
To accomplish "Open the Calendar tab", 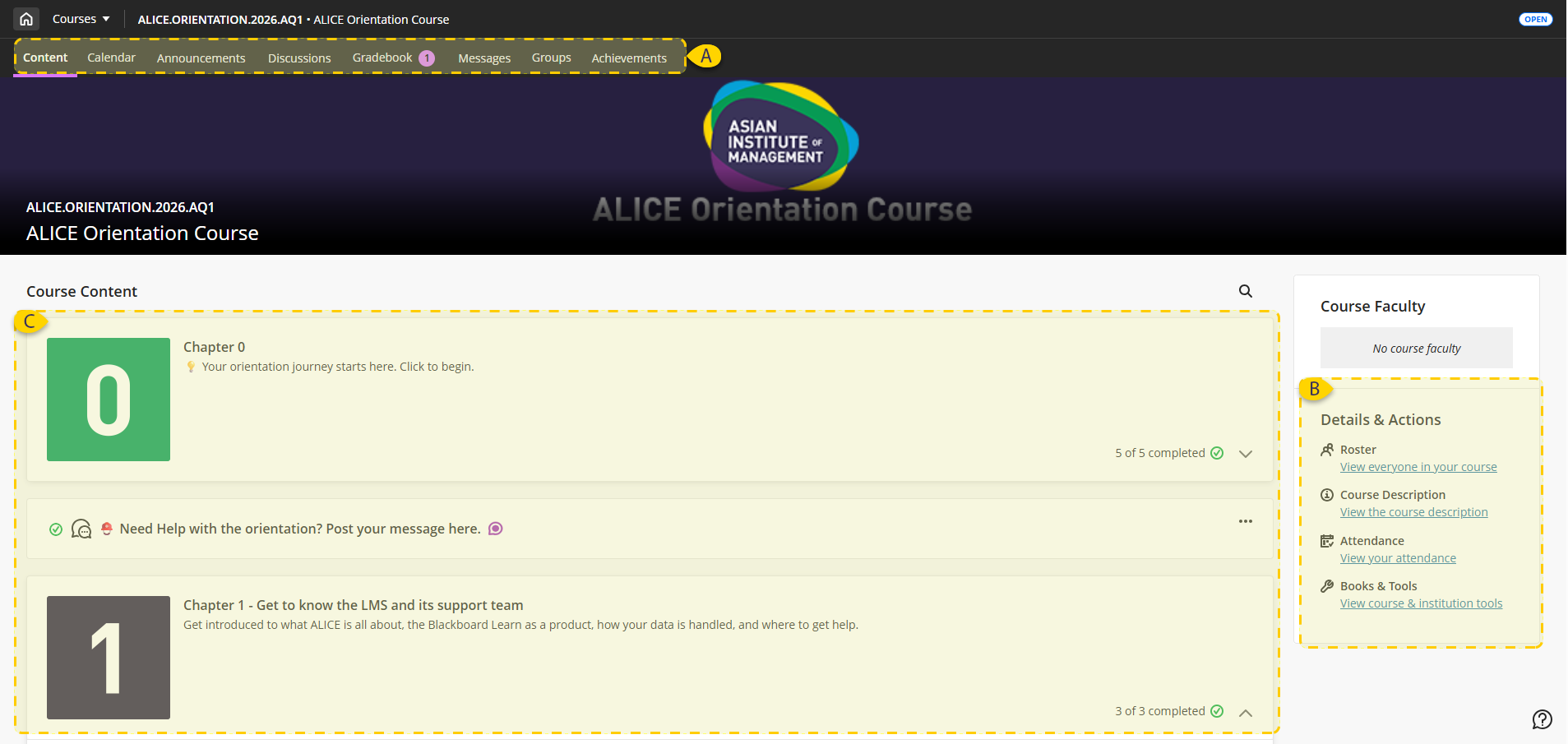I will point(111,58).
